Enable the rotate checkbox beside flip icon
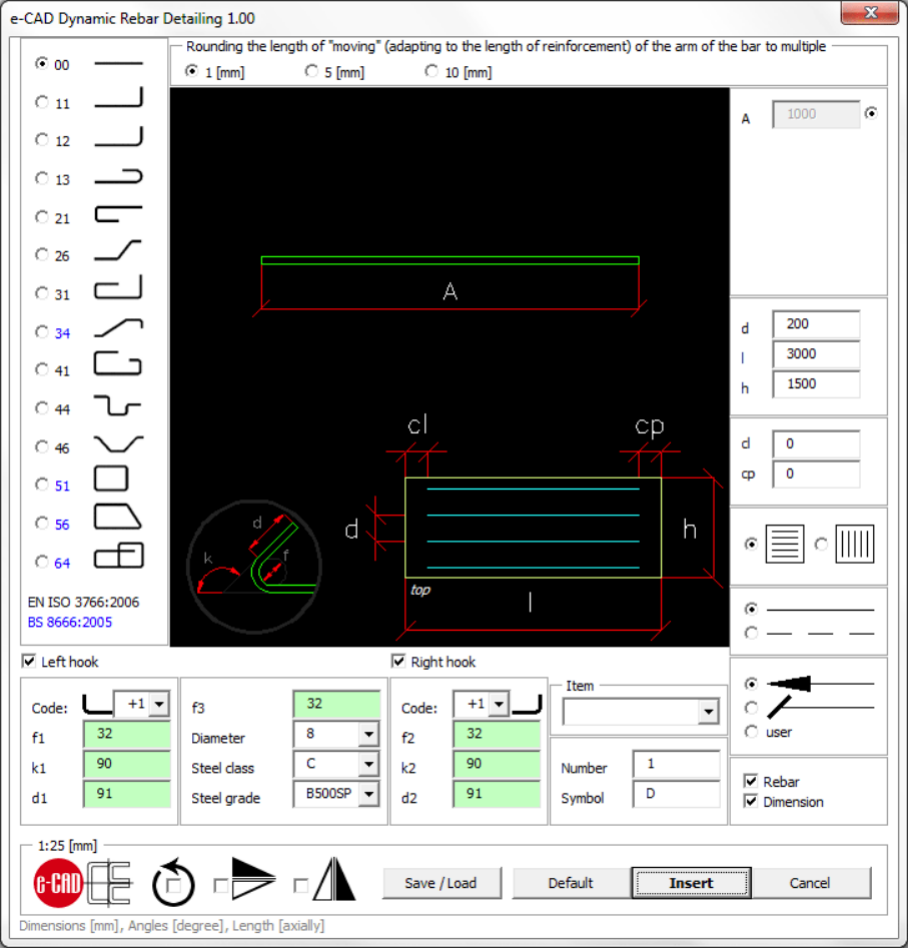The width and height of the screenshot is (908, 948). 221,886
